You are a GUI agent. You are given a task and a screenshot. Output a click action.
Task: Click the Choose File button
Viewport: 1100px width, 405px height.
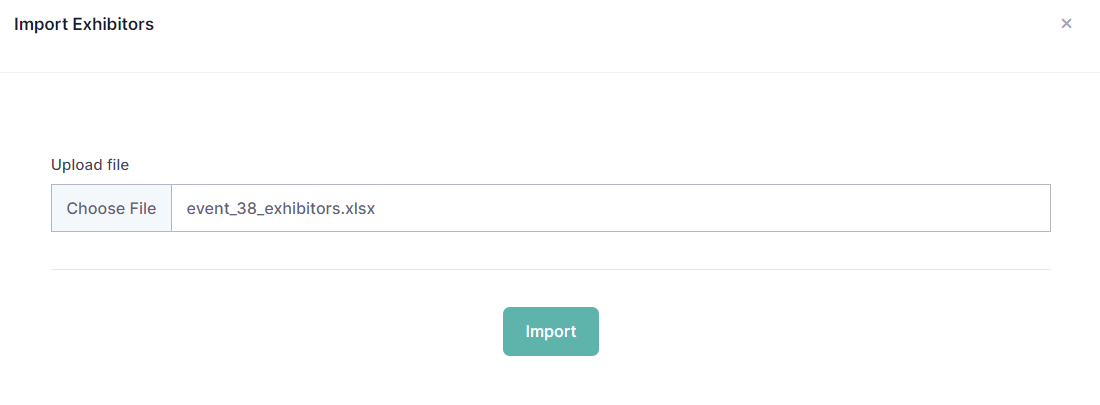pyautogui.click(x=111, y=208)
